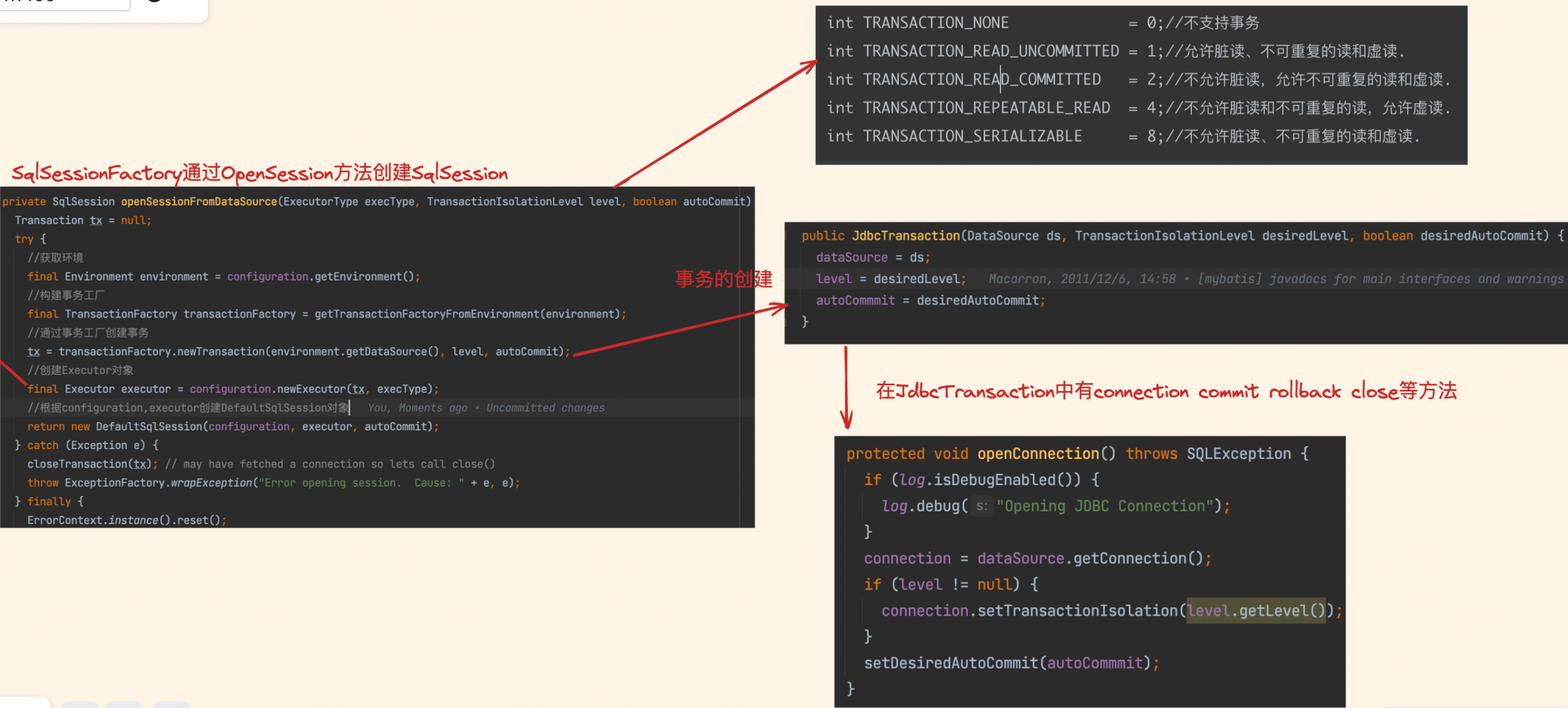Click "configuration.newExecutor(tx, execType);"

point(314,389)
